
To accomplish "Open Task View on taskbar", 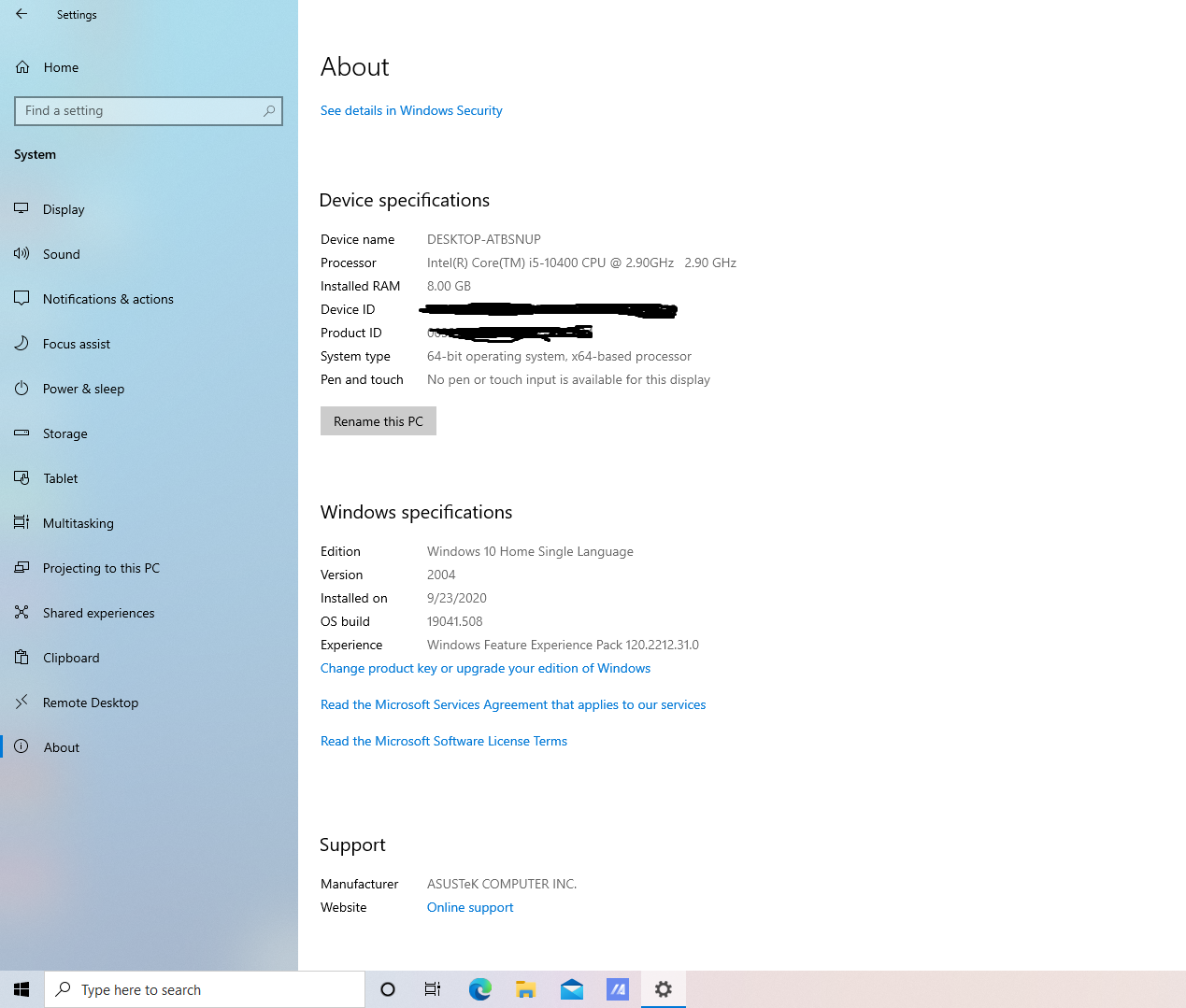I will (x=433, y=989).
